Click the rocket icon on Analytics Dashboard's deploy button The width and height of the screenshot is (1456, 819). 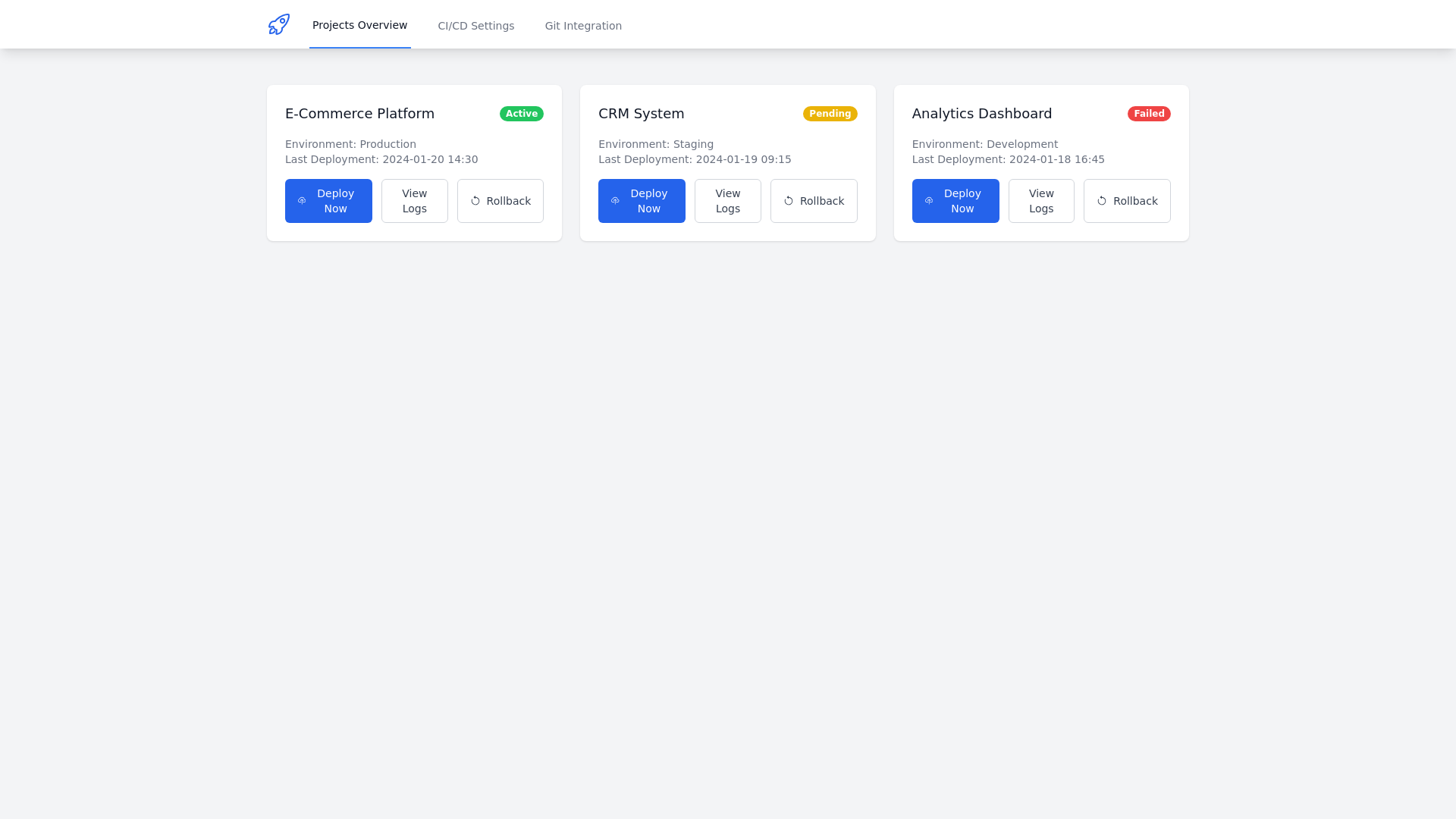point(929,200)
